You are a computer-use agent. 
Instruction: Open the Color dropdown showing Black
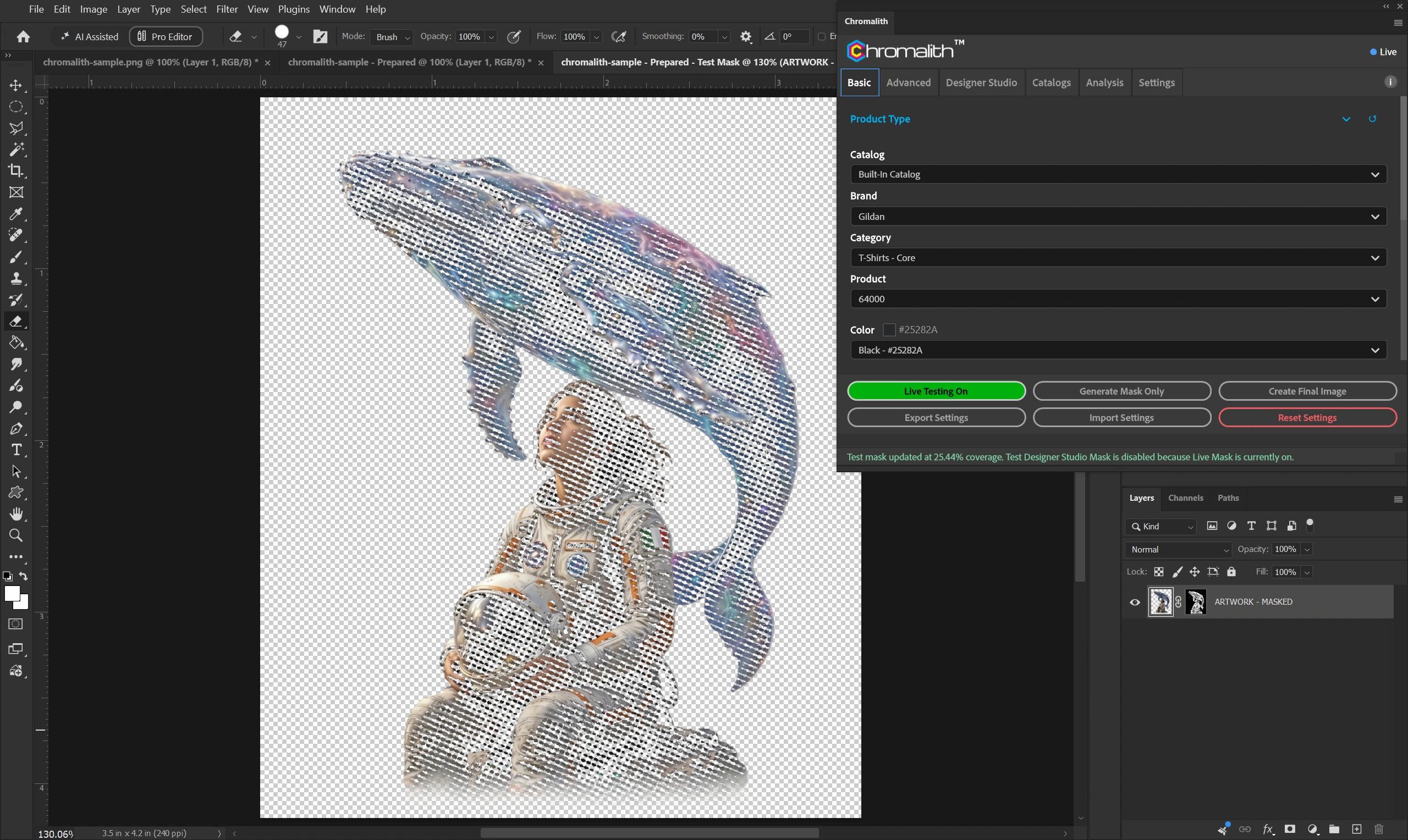tap(1118, 350)
